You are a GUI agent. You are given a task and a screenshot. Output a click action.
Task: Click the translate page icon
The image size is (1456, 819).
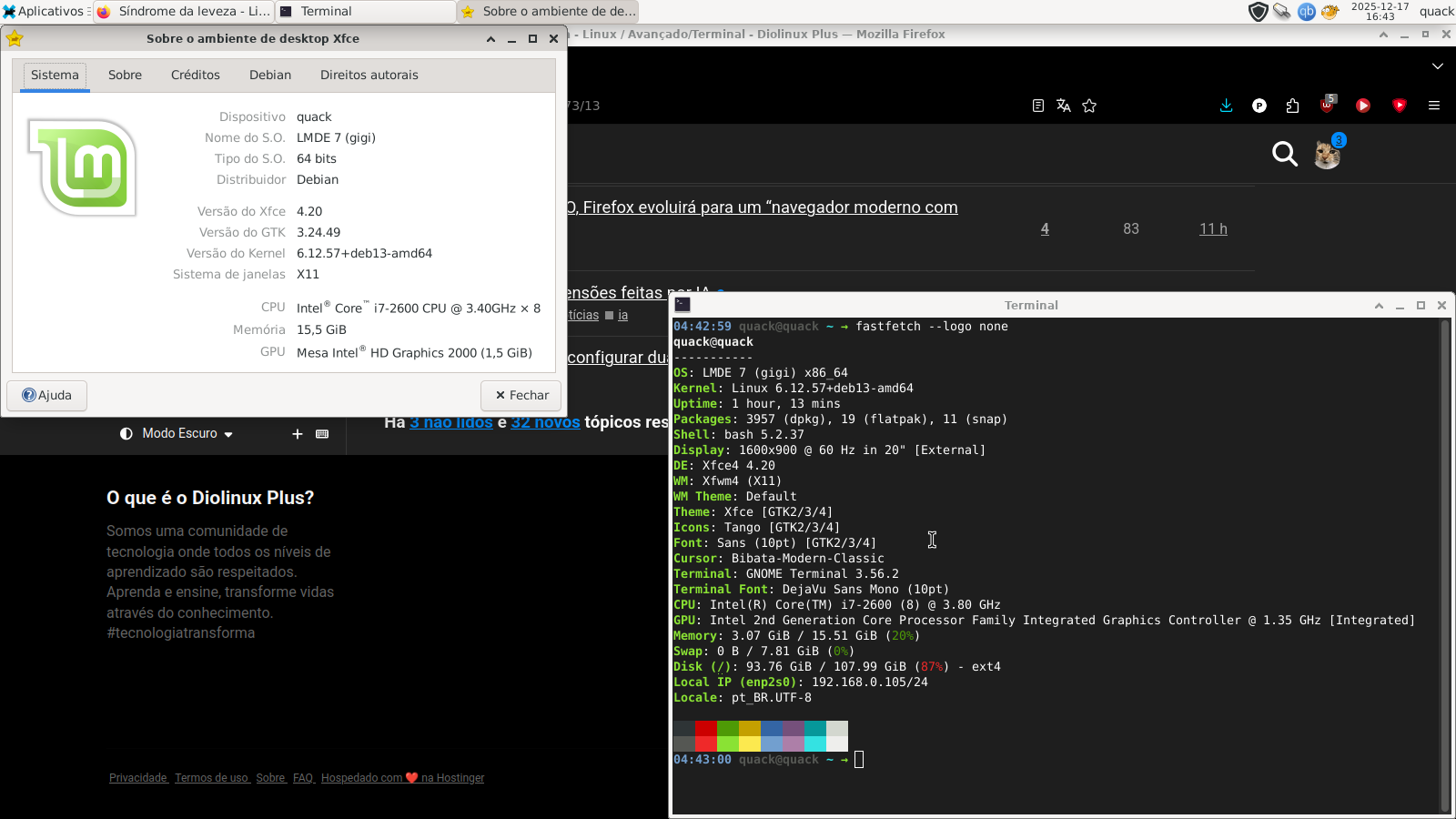pyautogui.click(x=1064, y=106)
